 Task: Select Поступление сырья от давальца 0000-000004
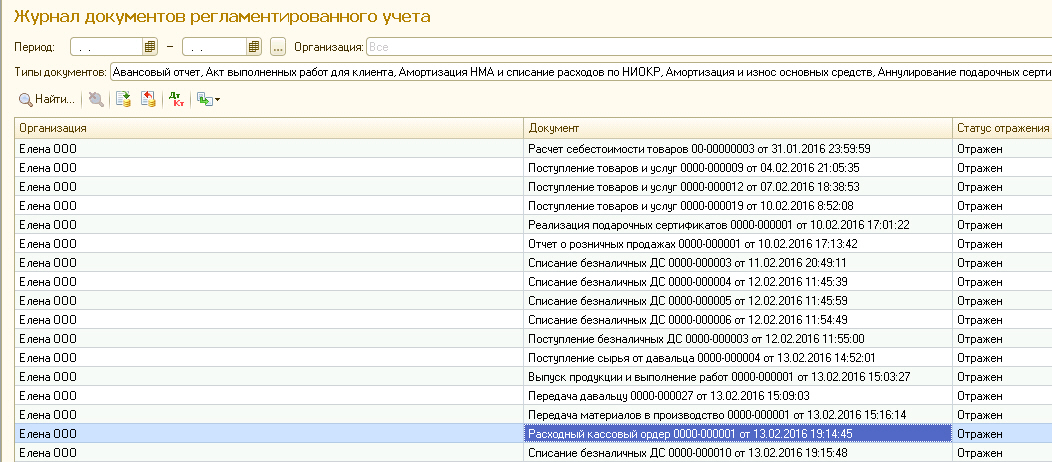coord(738,357)
